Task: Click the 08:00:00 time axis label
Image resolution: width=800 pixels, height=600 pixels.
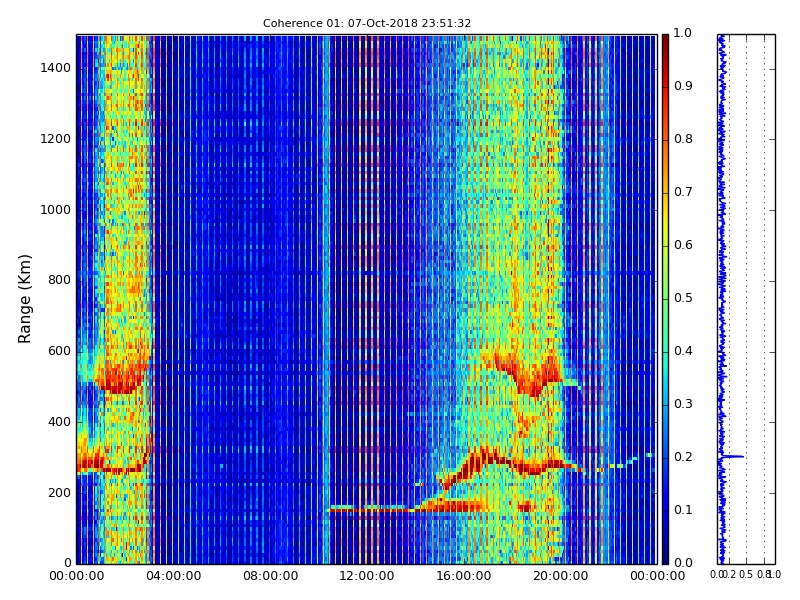Action: pyautogui.click(x=270, y=576)
